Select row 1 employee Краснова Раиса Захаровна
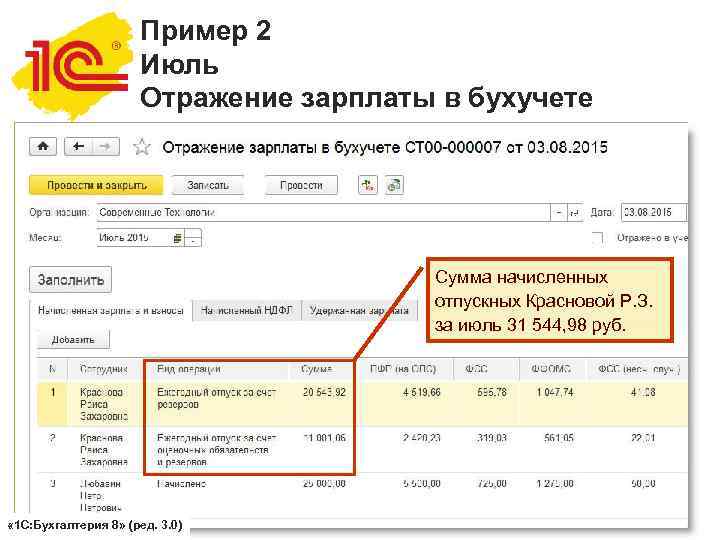Screen dimensions: 720x540 click(104, 404)
